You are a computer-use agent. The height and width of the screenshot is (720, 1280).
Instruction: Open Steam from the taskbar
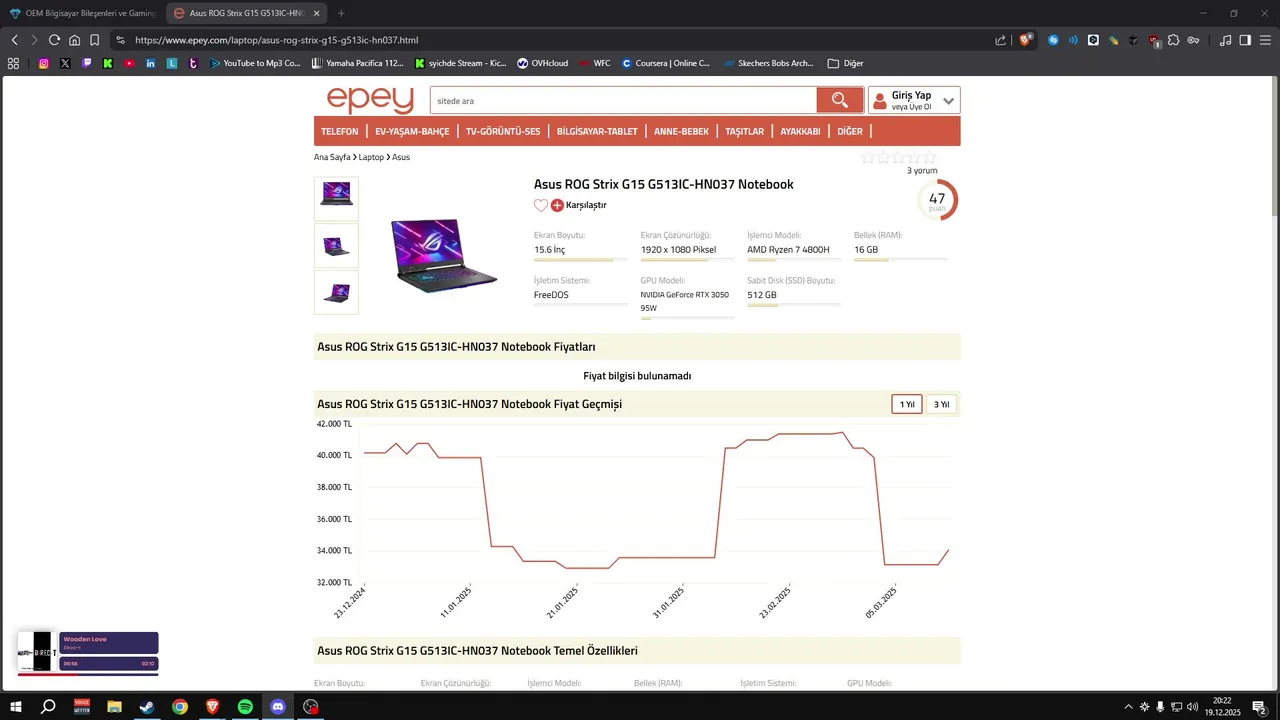(147, 707)
